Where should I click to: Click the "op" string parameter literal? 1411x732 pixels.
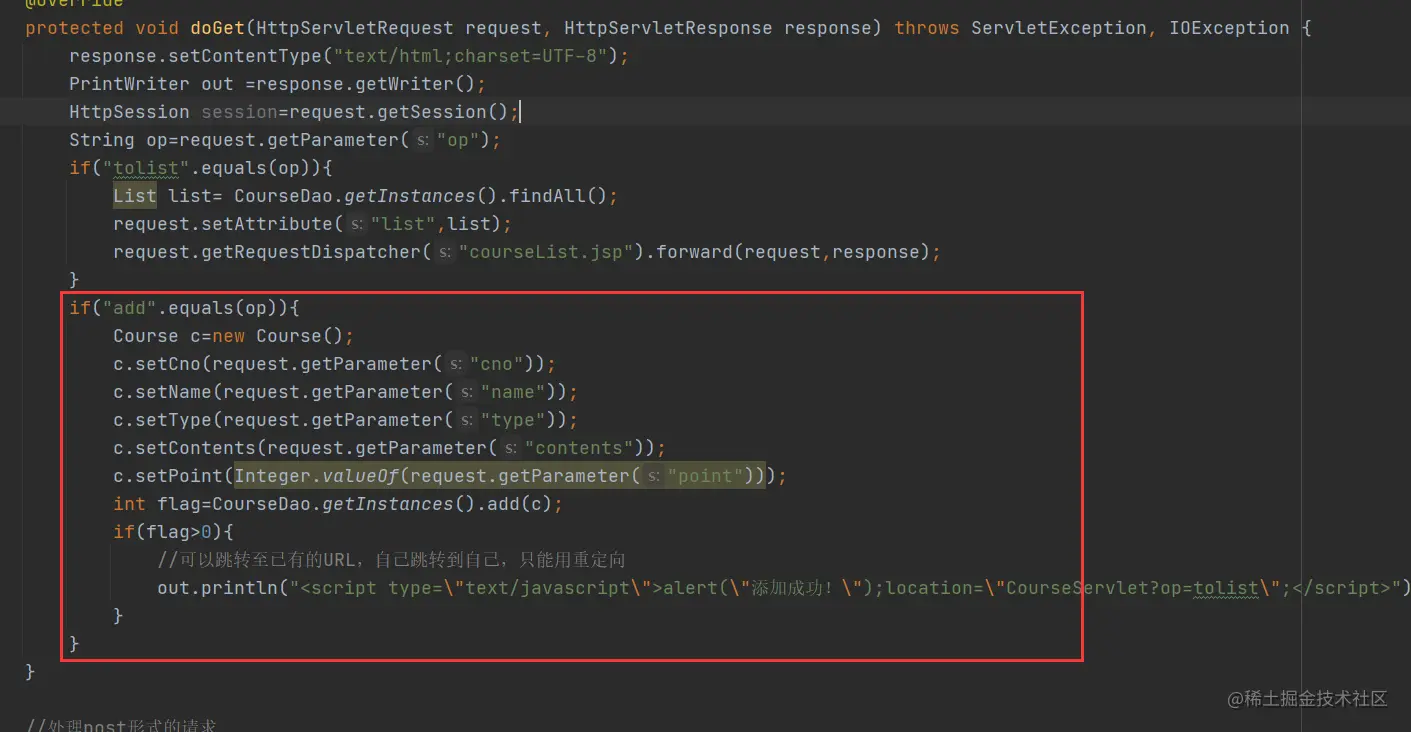[459, 140]
